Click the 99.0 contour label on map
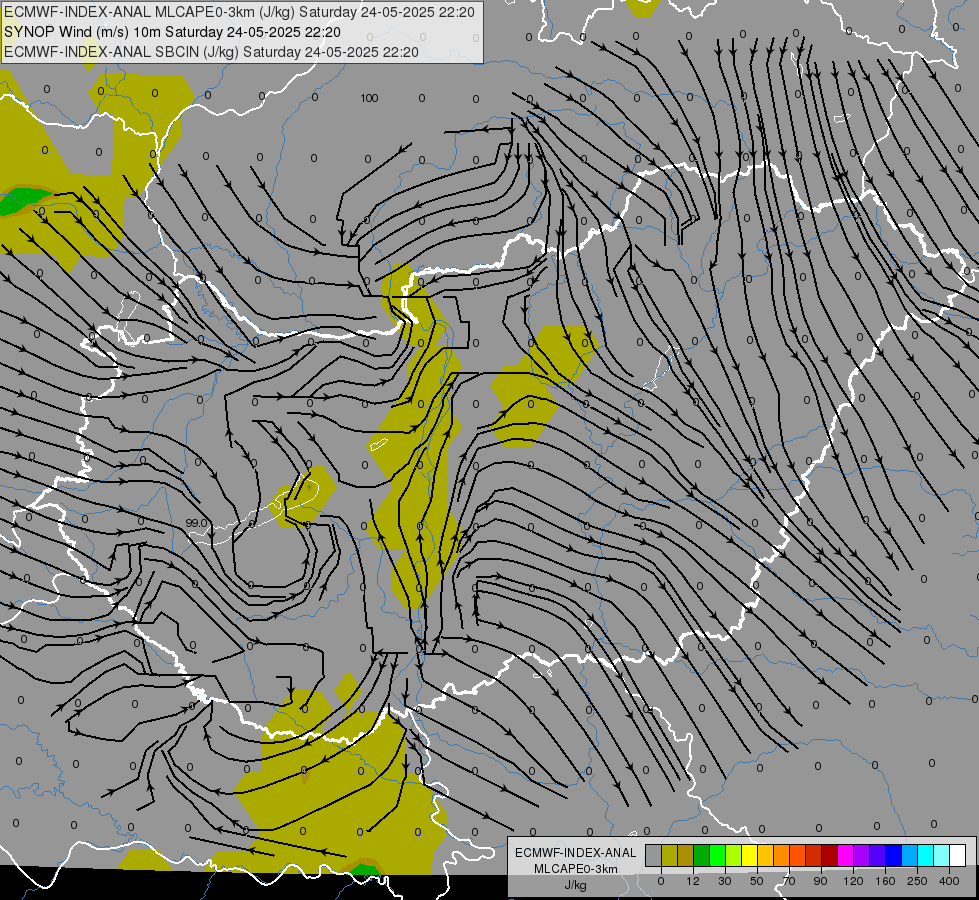 coord(195,523)
